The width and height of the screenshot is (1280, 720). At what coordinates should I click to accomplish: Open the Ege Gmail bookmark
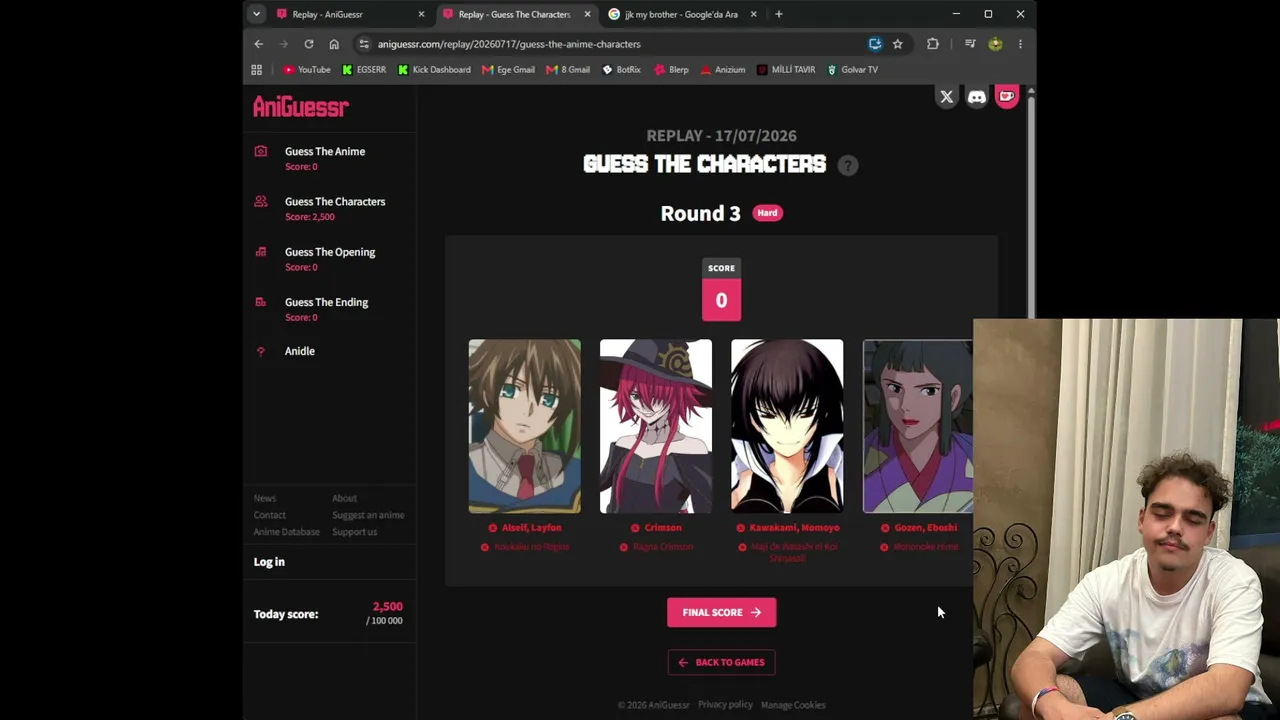coord(508,70)
